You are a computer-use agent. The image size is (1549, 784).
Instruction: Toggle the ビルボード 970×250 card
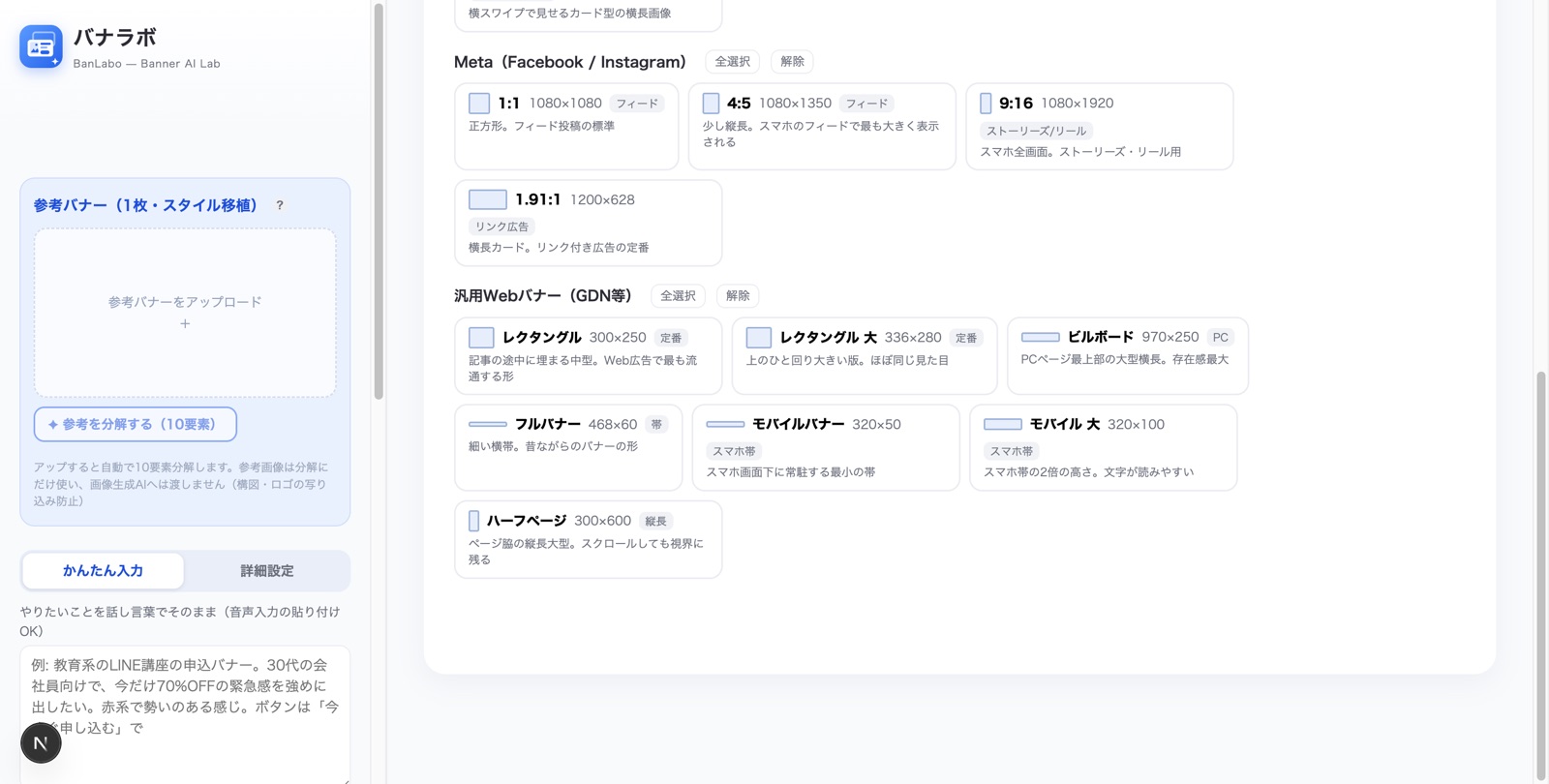[1128, 356]
